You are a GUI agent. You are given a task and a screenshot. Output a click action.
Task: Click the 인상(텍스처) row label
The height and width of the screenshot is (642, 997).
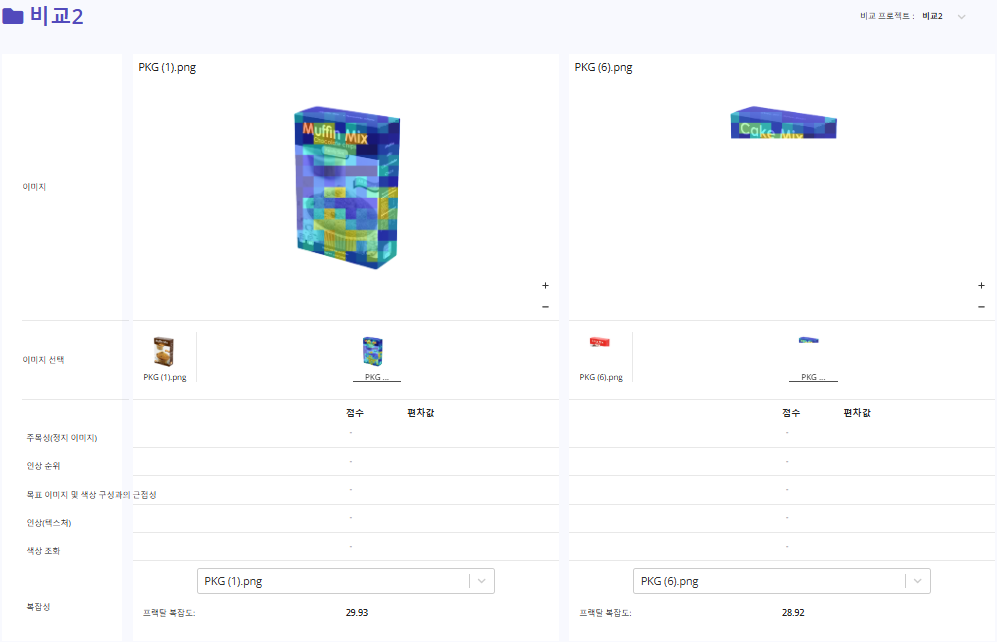[x=48, y=523]
